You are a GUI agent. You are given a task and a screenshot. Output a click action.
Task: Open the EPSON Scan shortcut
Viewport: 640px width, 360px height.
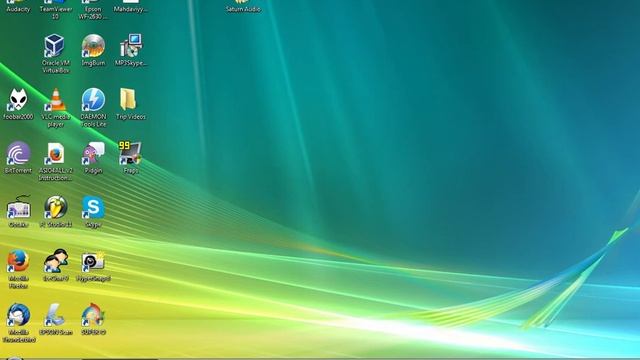click(x=55, y=315)
